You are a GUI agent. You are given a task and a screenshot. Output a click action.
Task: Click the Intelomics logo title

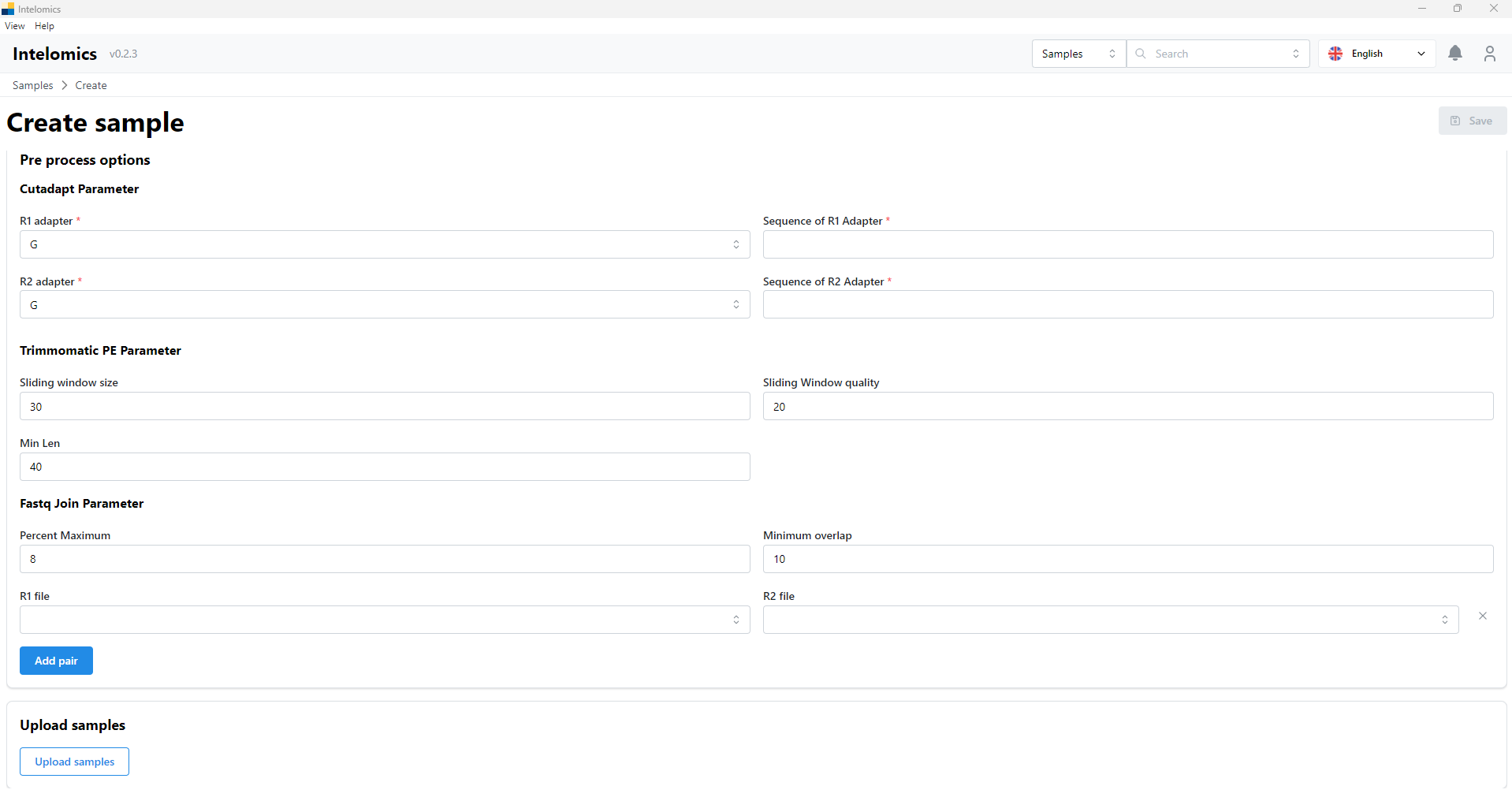(x=54, y=54)
